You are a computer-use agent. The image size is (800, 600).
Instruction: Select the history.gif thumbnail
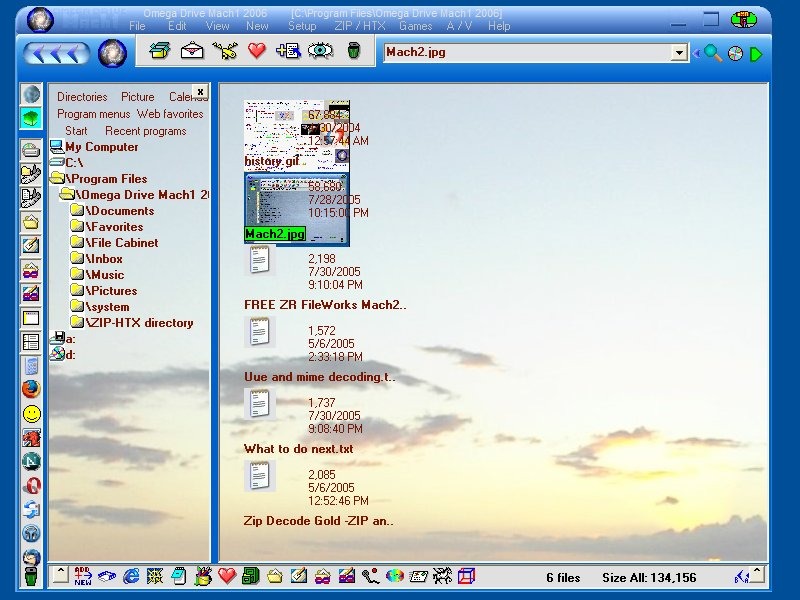click(x=296, y=135)
